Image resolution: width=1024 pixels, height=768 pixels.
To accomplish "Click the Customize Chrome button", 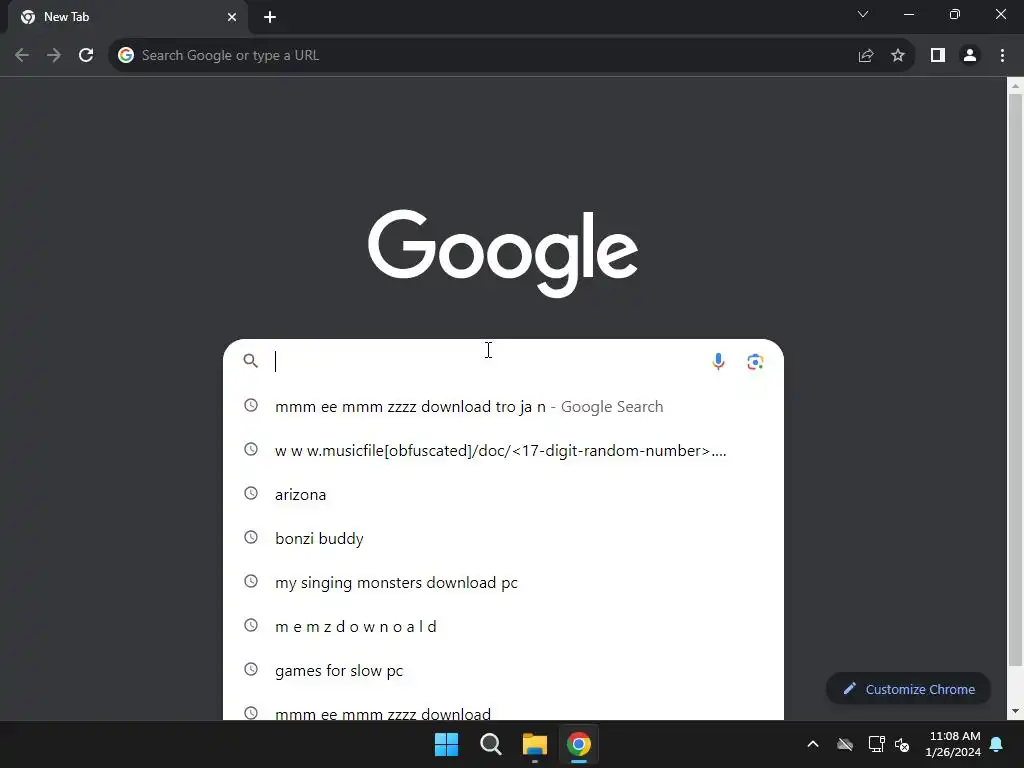I will tap(908, 689).
